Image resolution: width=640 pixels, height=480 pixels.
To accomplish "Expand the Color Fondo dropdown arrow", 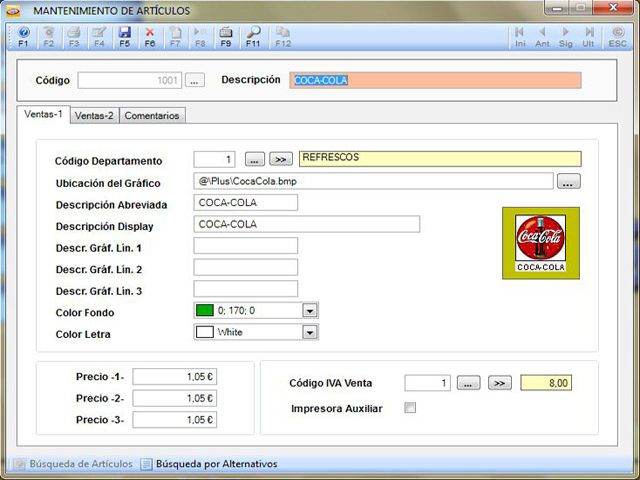I will click(x=310, y=311).
